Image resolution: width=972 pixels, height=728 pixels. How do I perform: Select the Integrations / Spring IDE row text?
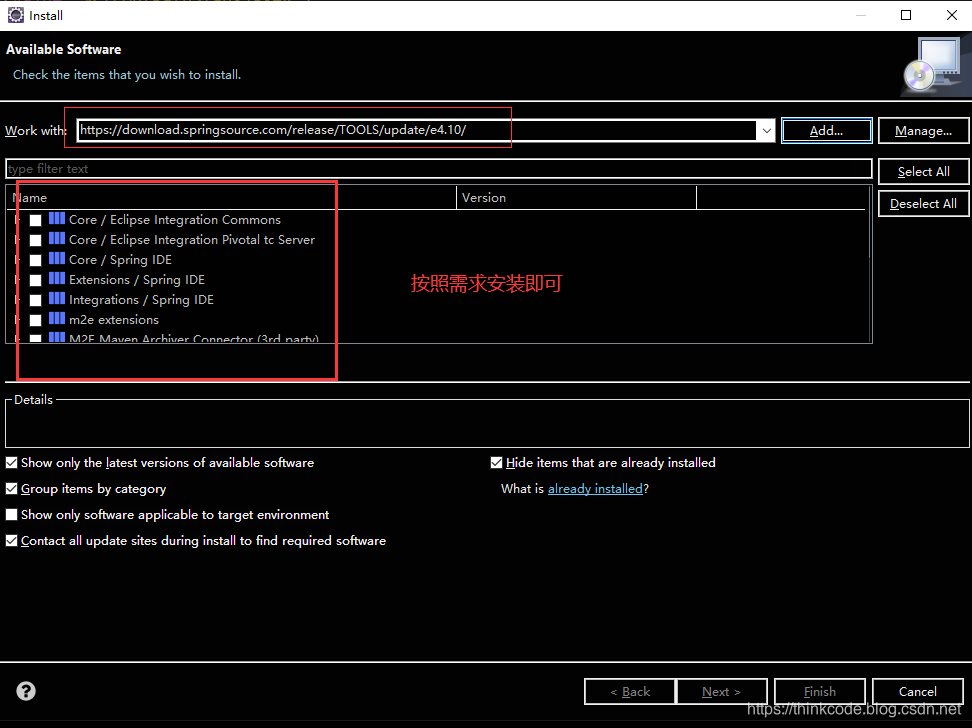coord(141,300)
